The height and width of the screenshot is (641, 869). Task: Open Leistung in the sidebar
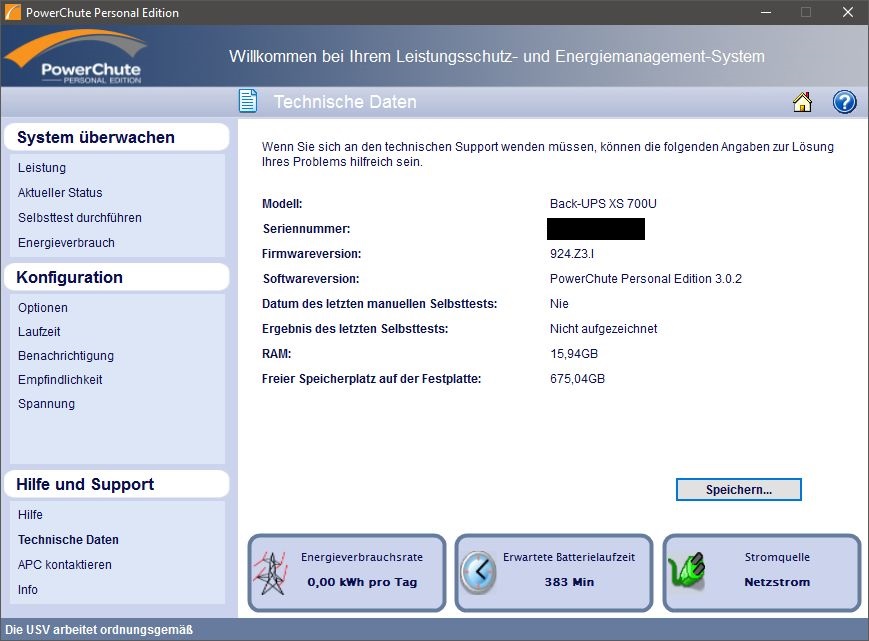[42, 168]
